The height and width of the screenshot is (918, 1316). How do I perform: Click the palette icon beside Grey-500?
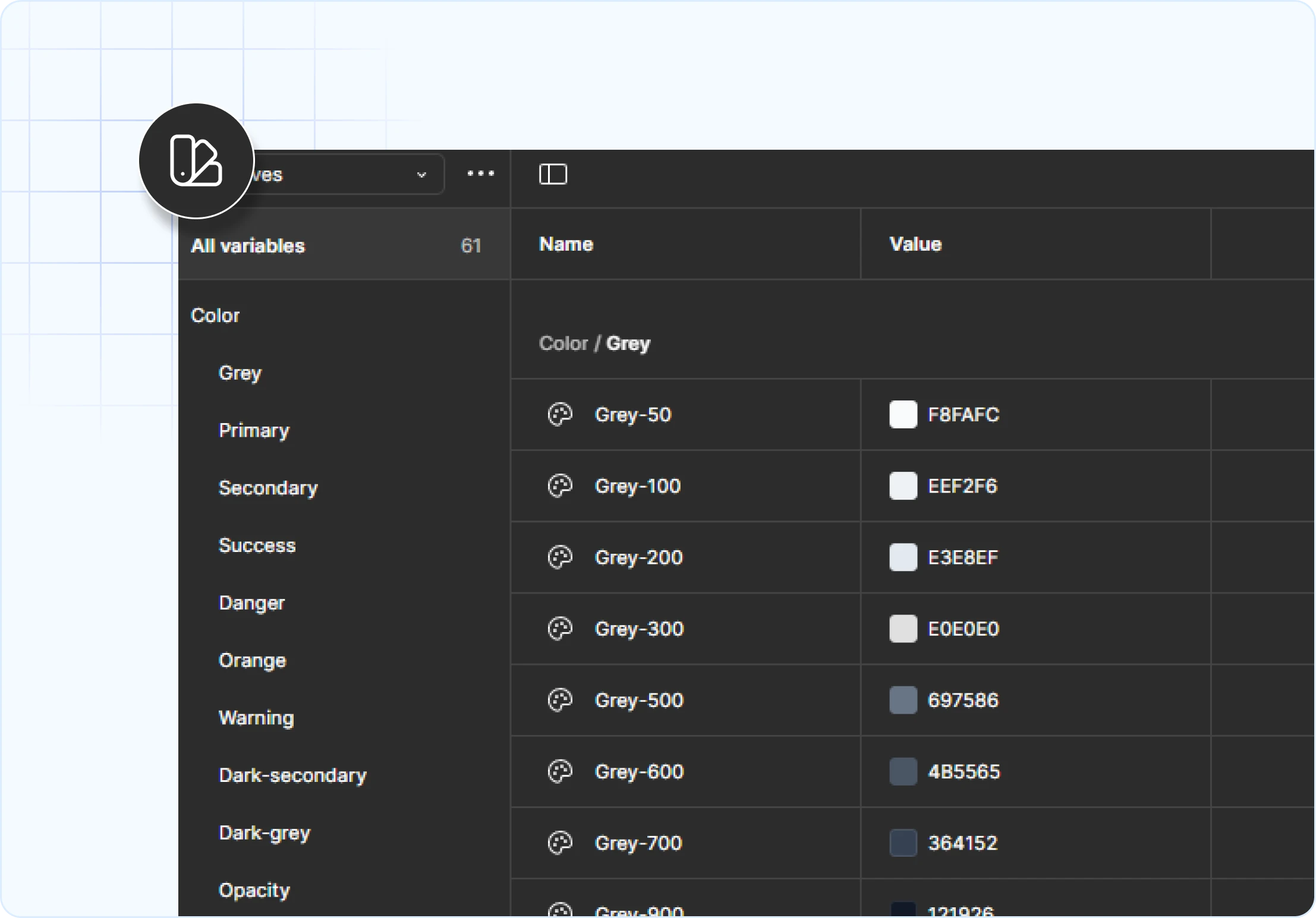click(x=559, y=700)
